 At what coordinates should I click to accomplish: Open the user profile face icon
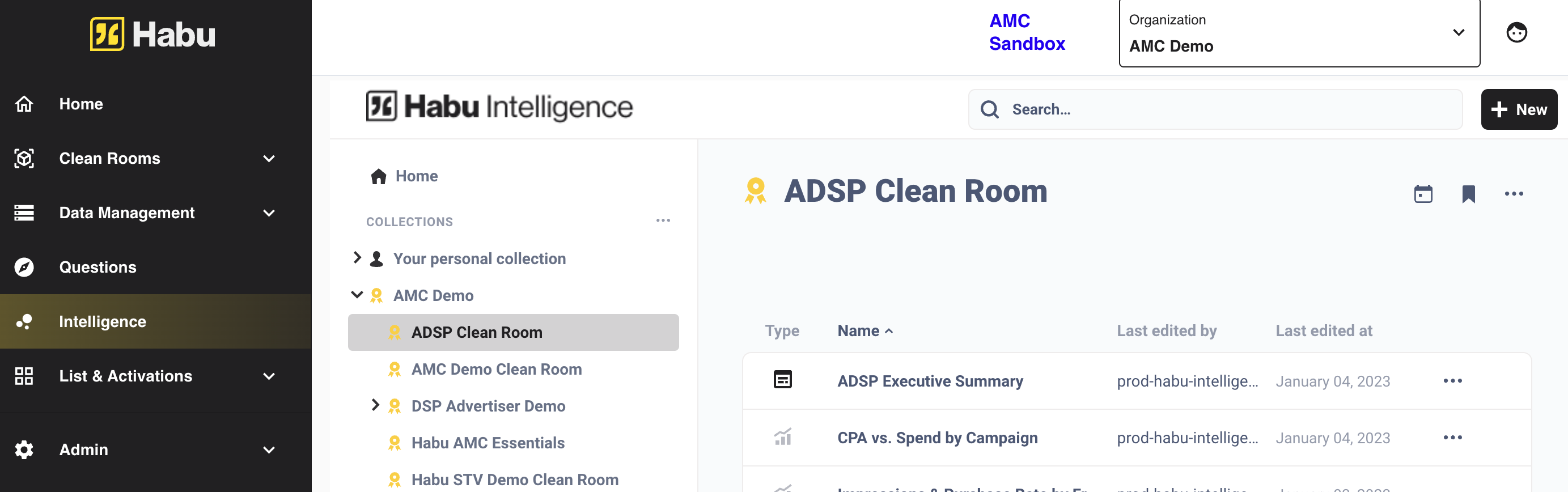click(x=1516, y=32)
